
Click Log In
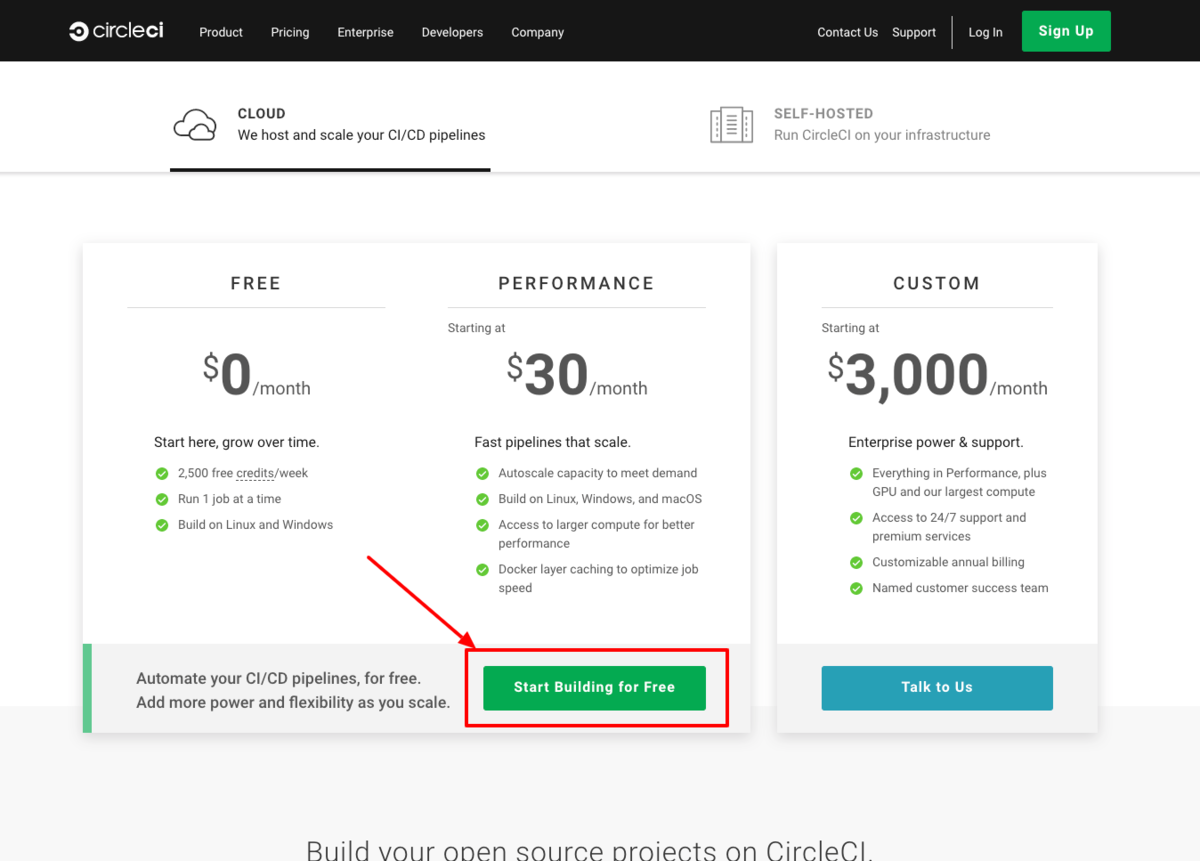click(985, 32)
